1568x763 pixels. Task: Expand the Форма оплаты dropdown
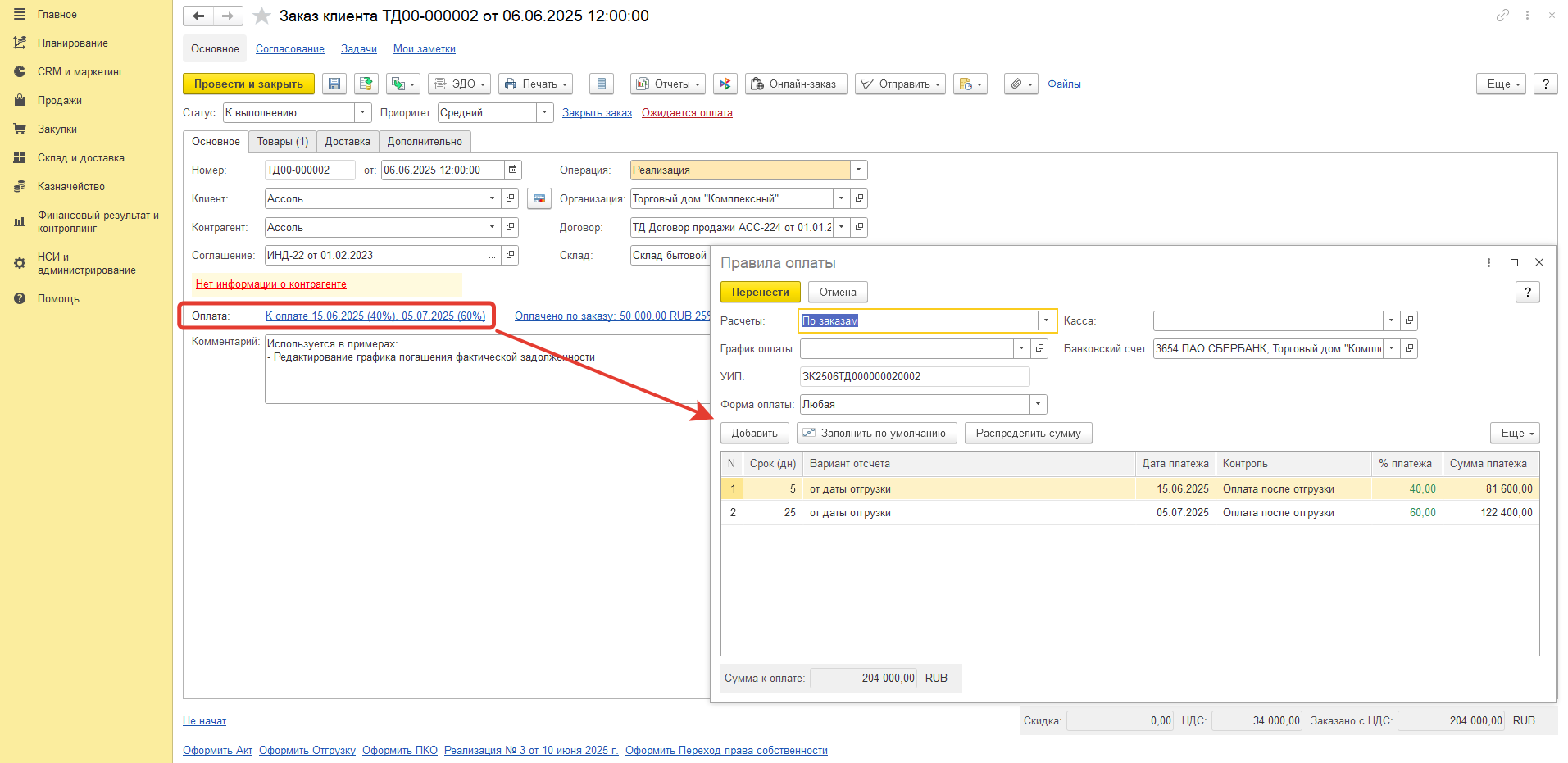pyautogui.click(x=1039, y=404)
